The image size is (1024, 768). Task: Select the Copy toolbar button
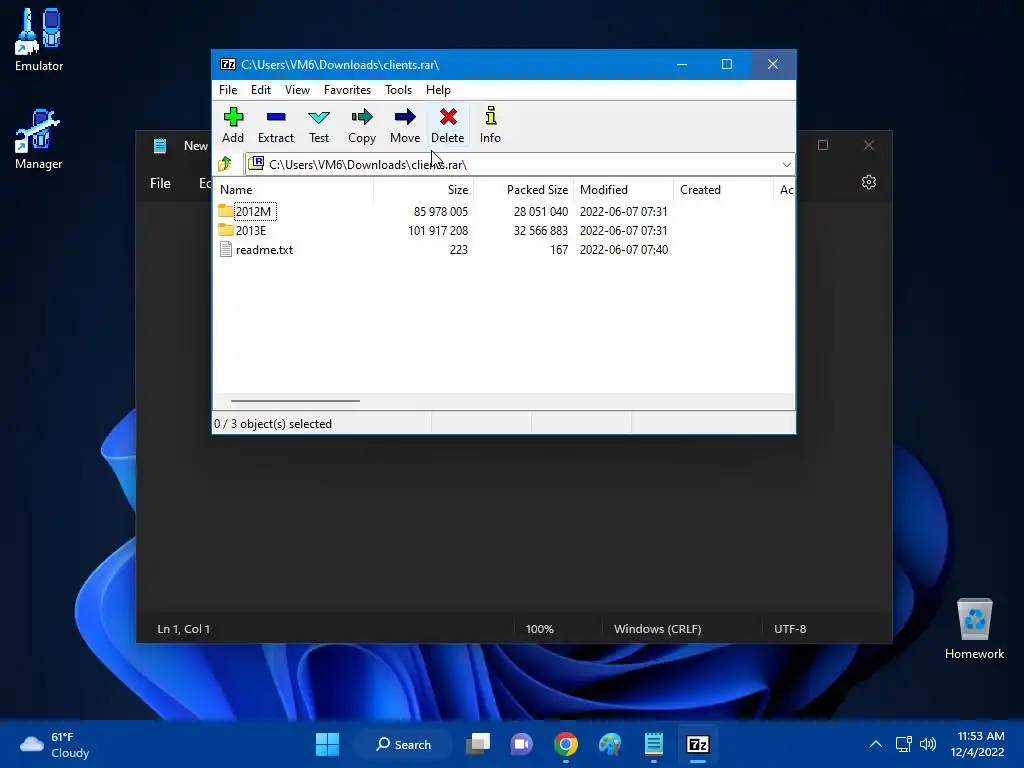[362, 125]
